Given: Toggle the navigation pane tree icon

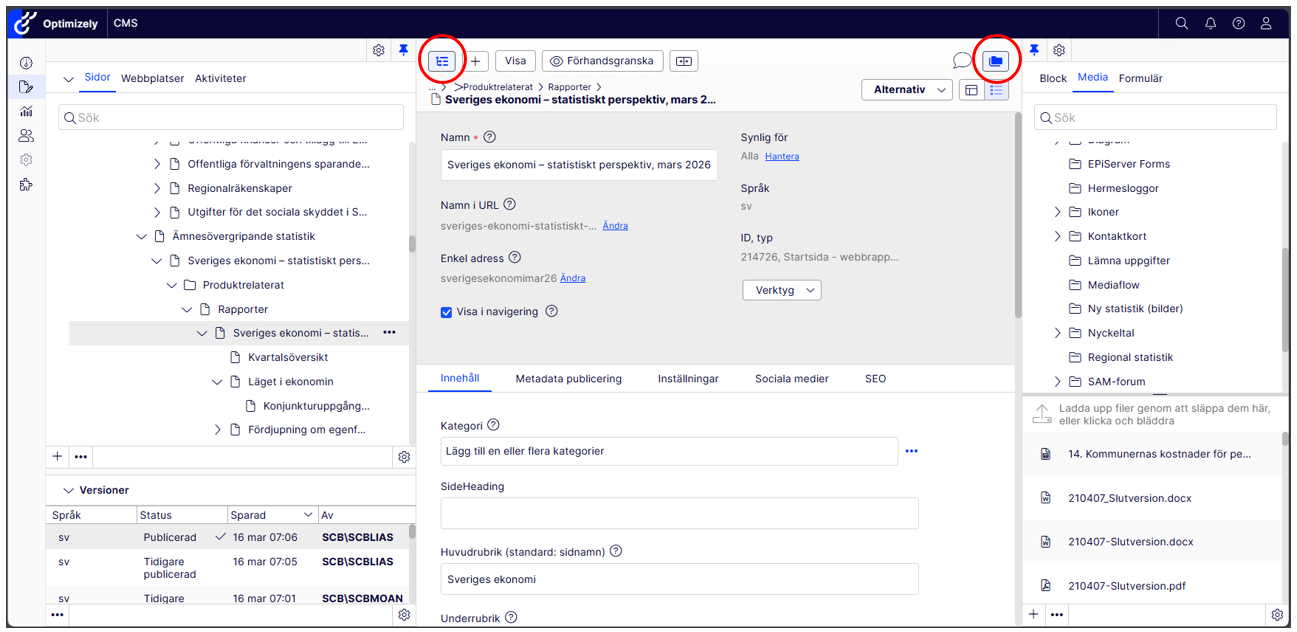Looking at the screenshot, I should (442, 61).
